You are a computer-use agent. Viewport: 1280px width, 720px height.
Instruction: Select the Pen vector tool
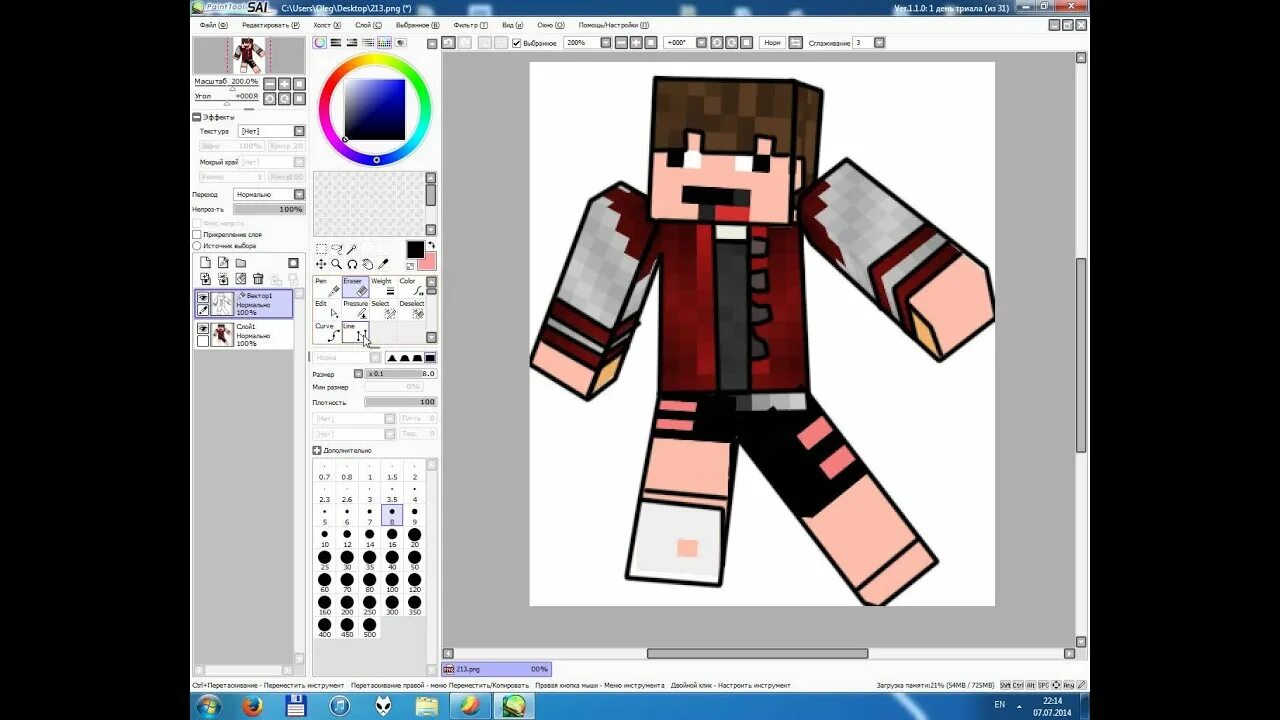[x=327, y=287]
